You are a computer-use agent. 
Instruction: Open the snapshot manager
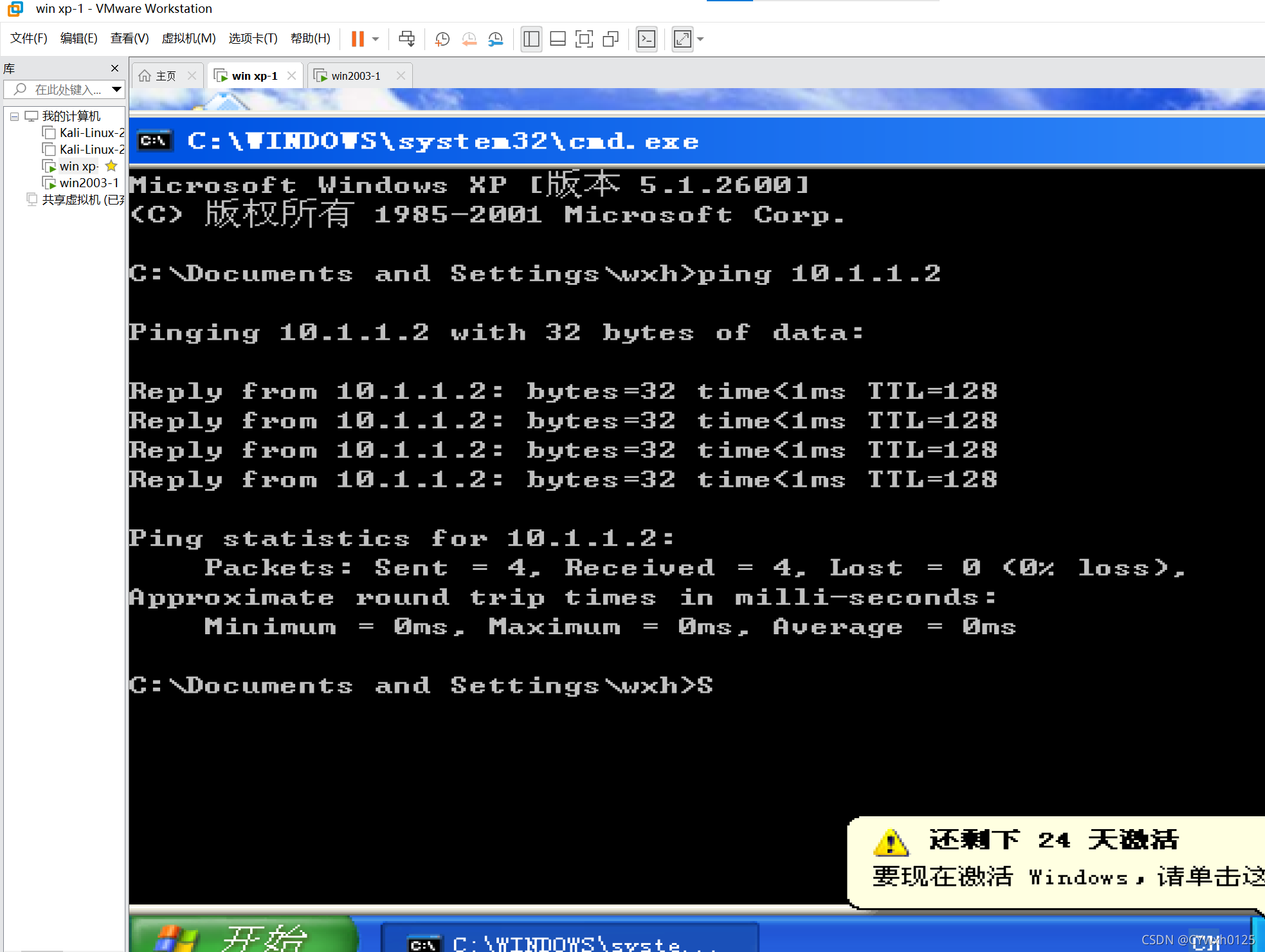coord(495,39)
